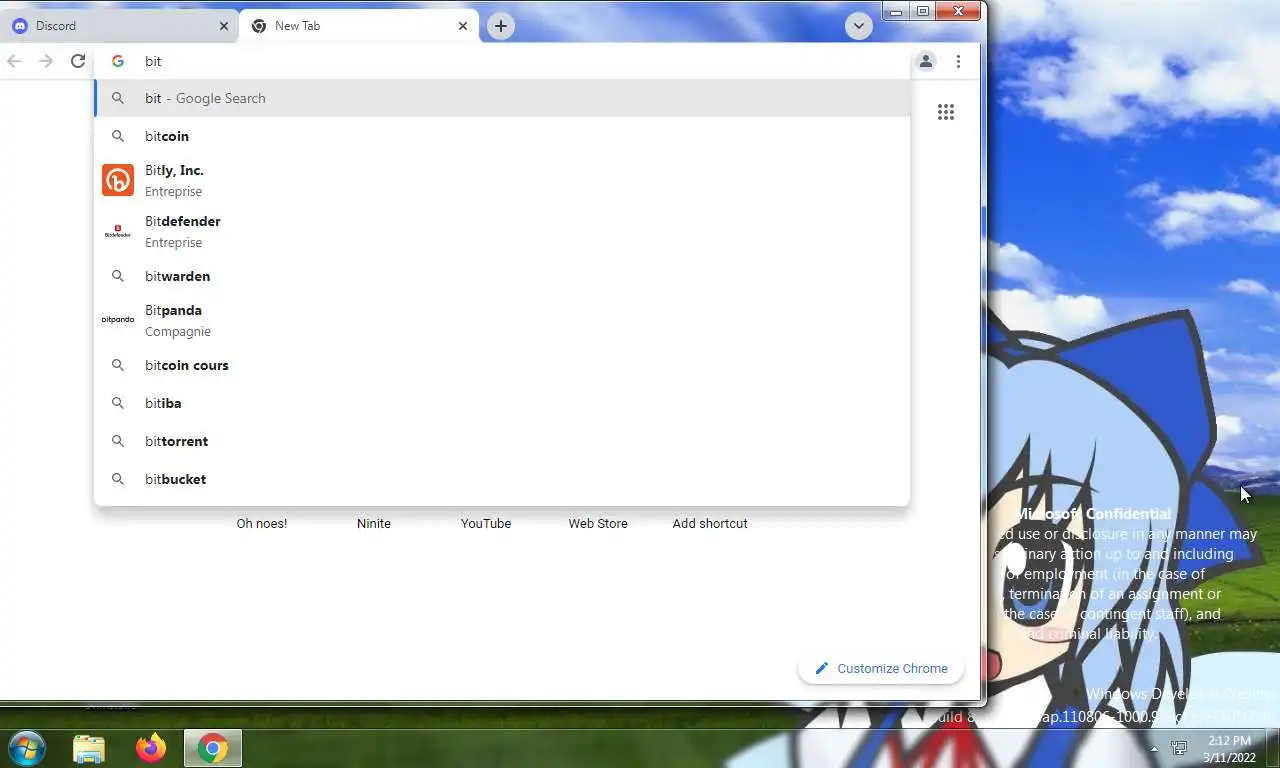
Task: Reload the current page
Action: pos(78,61)
